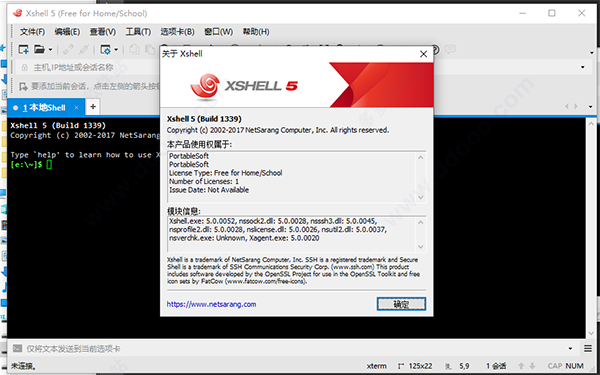The height and width of the screenshot is (375, 600).
Task: Click the chat bubble icon in toolbar
Action: (450, 49)
